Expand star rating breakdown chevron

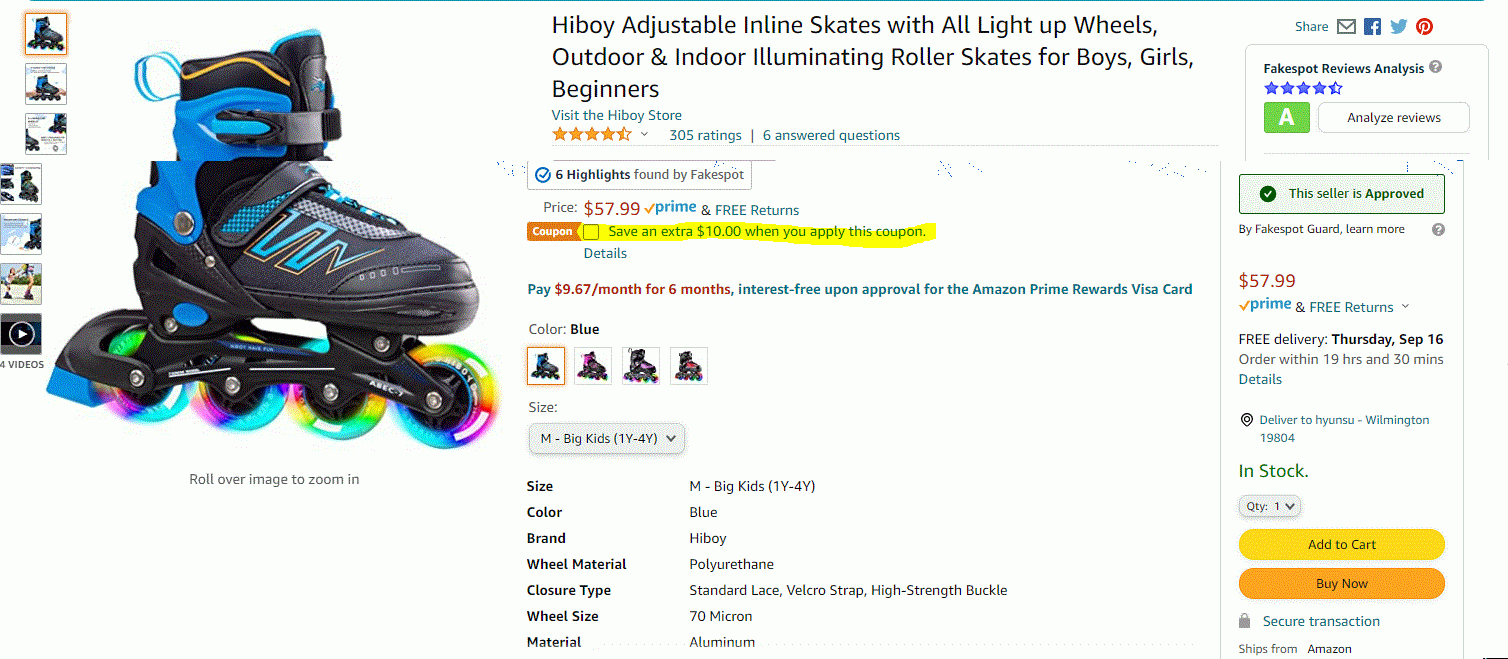(644, 134)
